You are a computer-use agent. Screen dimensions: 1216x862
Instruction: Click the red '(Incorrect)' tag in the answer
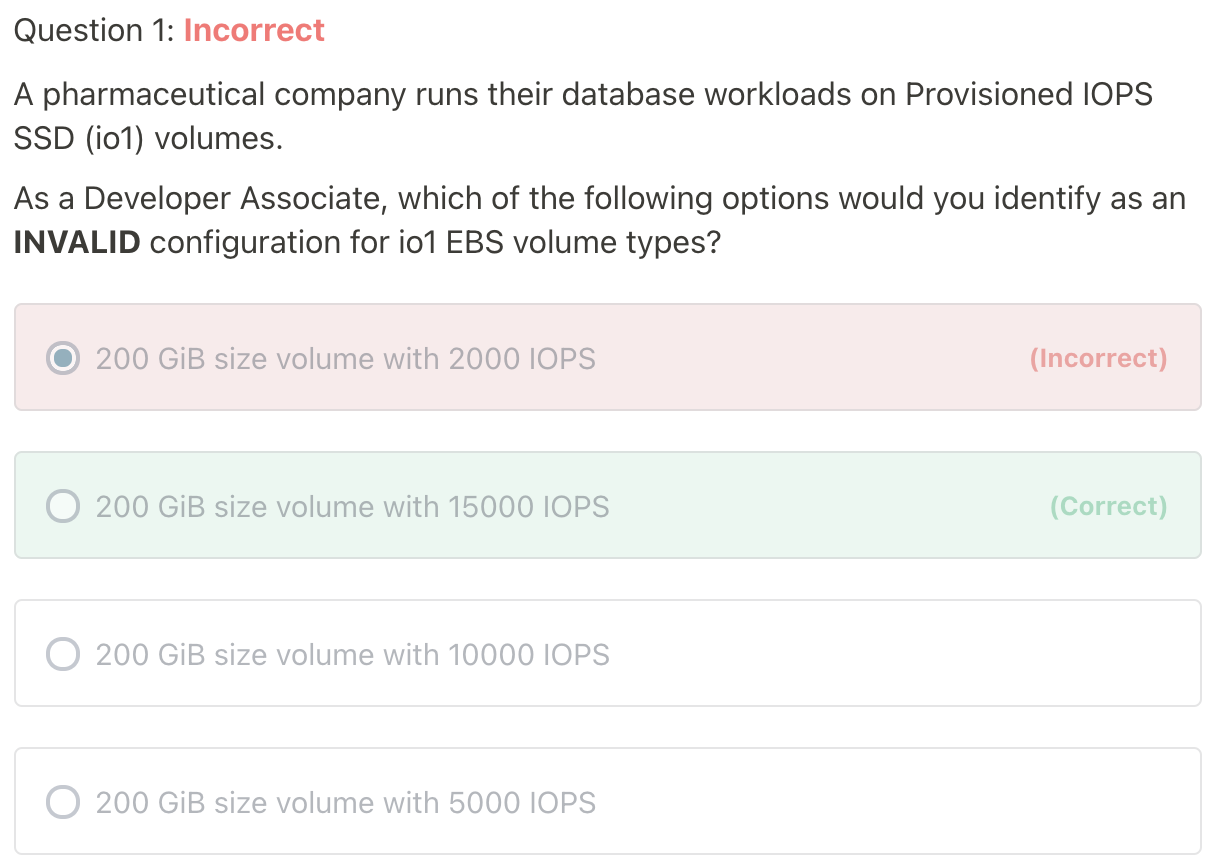click(x=1098, y=358)
